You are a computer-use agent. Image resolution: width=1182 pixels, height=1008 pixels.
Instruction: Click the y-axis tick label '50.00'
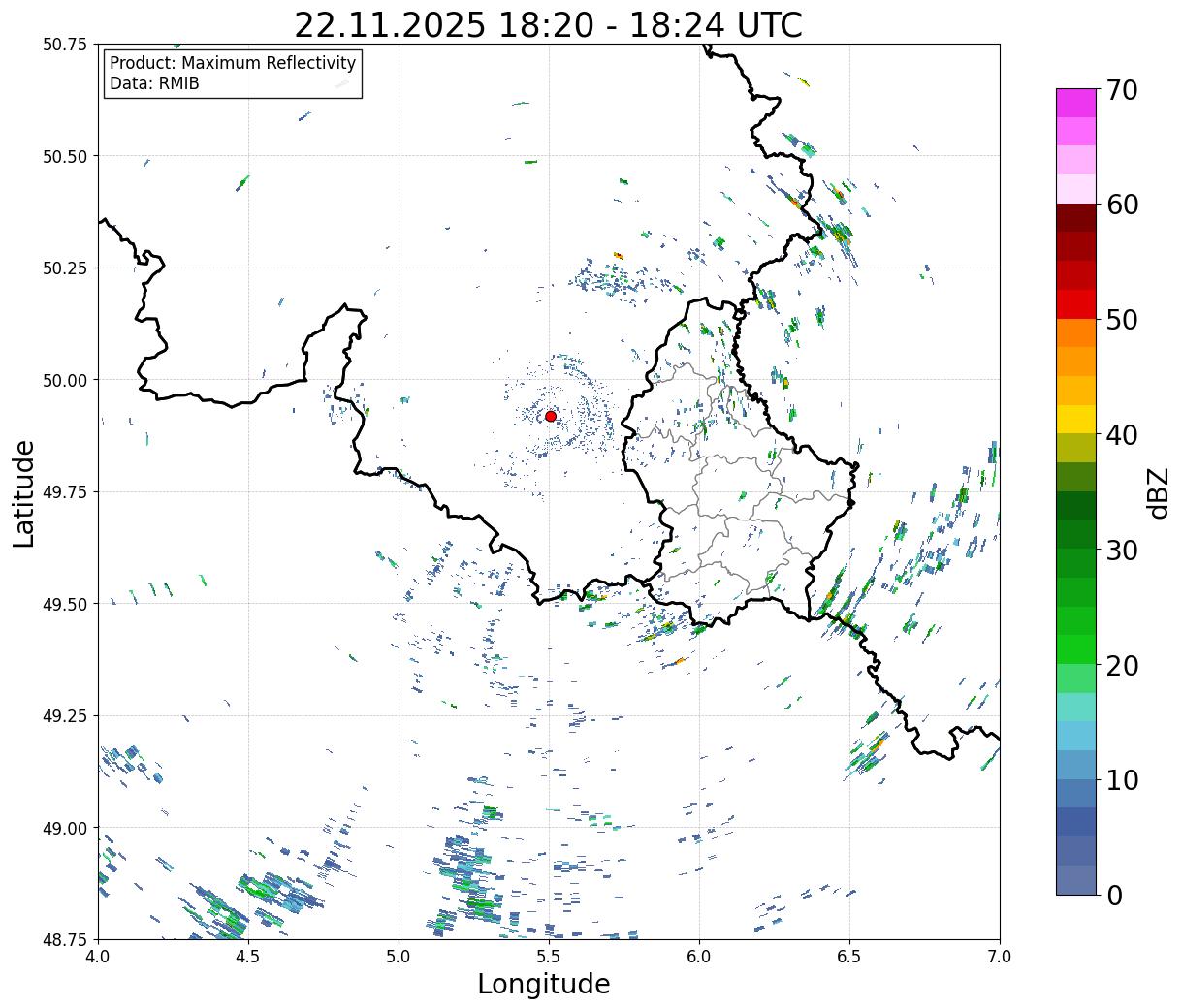click(x=65, y=380)
